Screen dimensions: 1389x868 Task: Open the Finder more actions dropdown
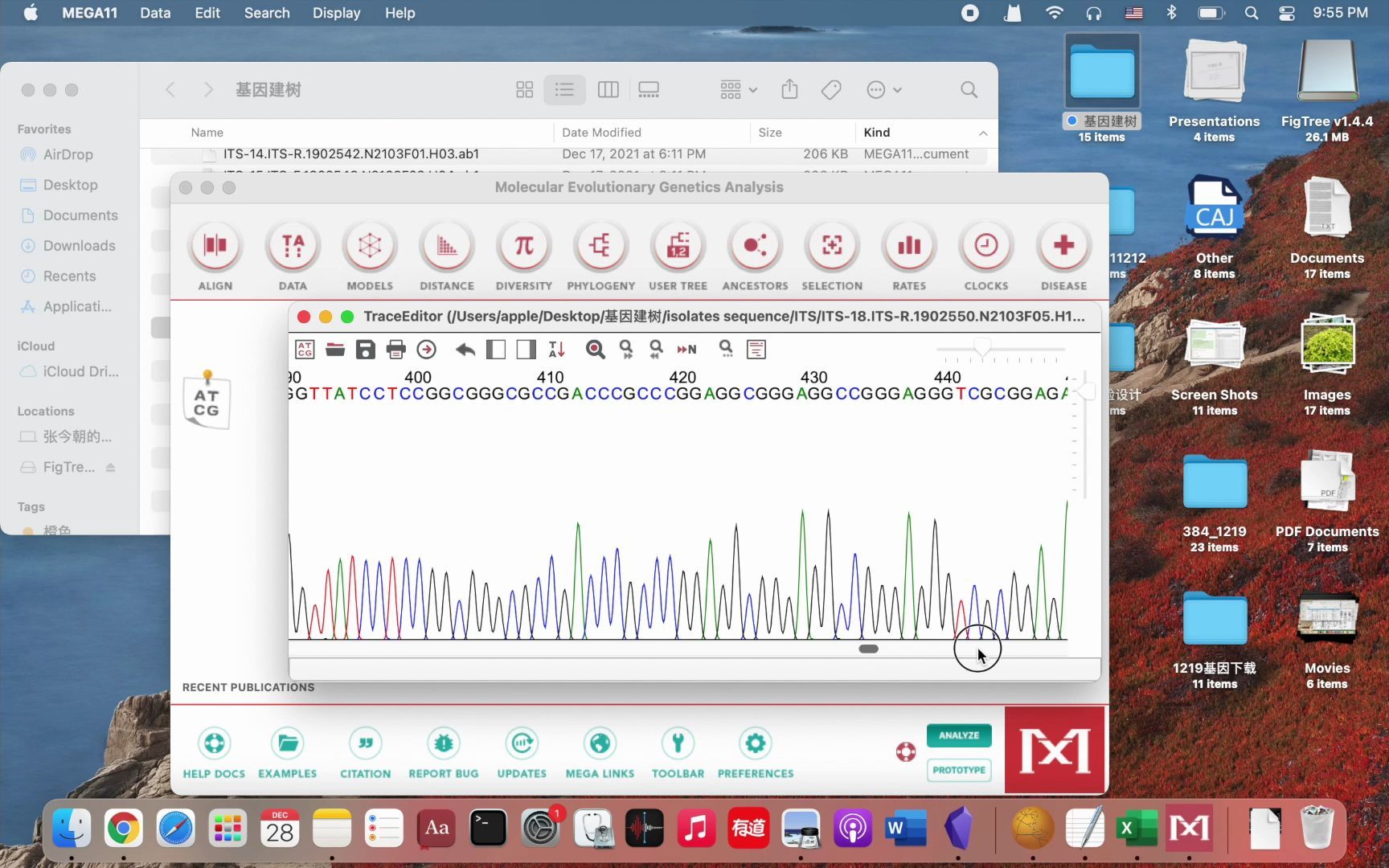pos(884,89)
